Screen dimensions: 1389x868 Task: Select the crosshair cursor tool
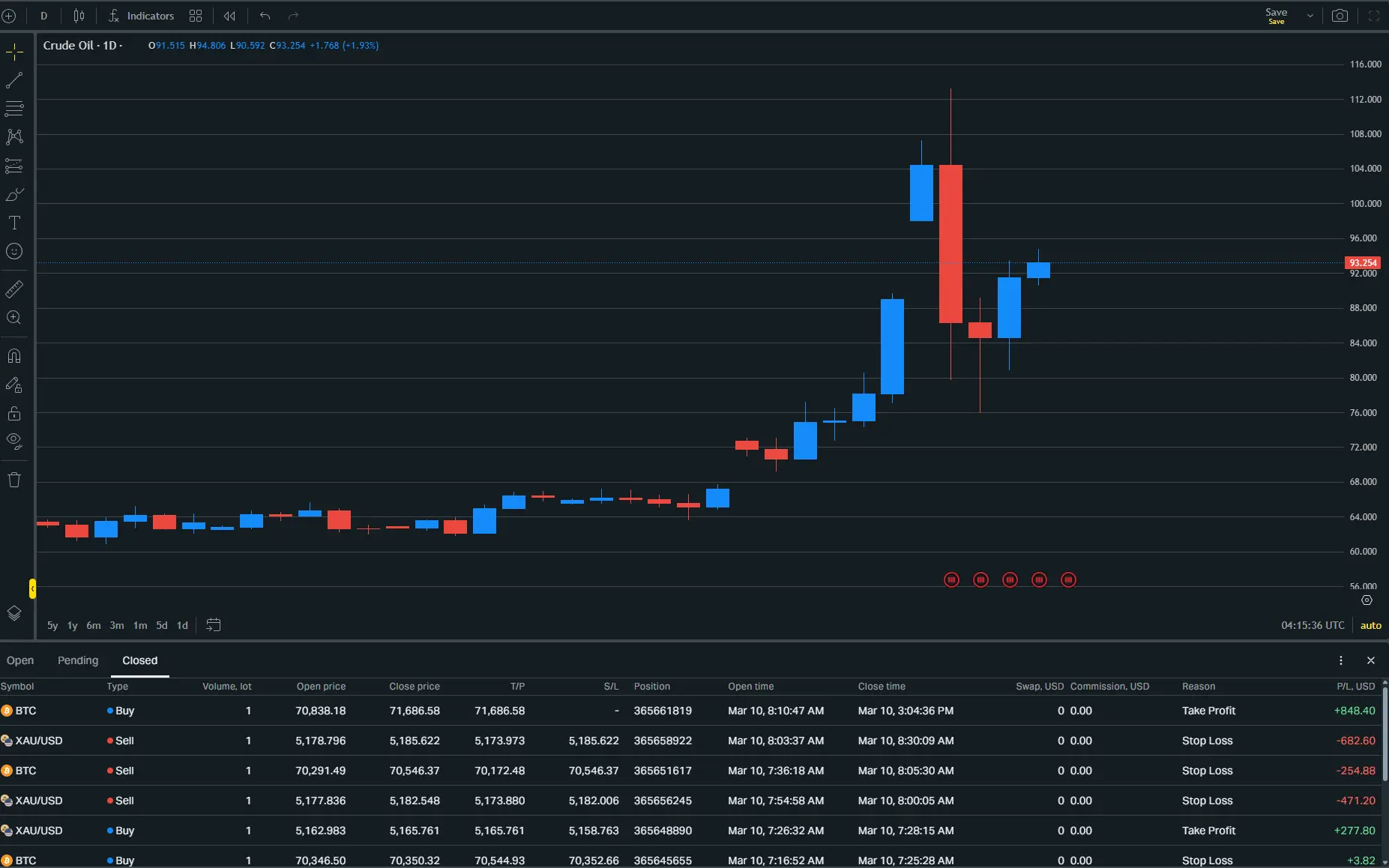pyautogui.click(x=14, y=52)
